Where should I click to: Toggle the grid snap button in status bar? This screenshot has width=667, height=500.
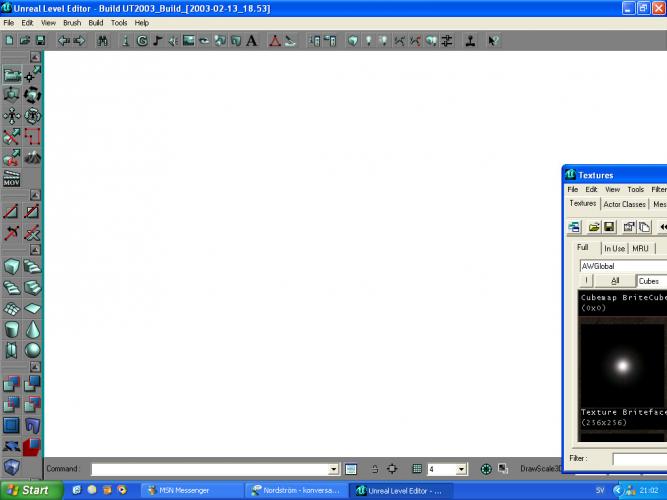click(x=417, y=468)
